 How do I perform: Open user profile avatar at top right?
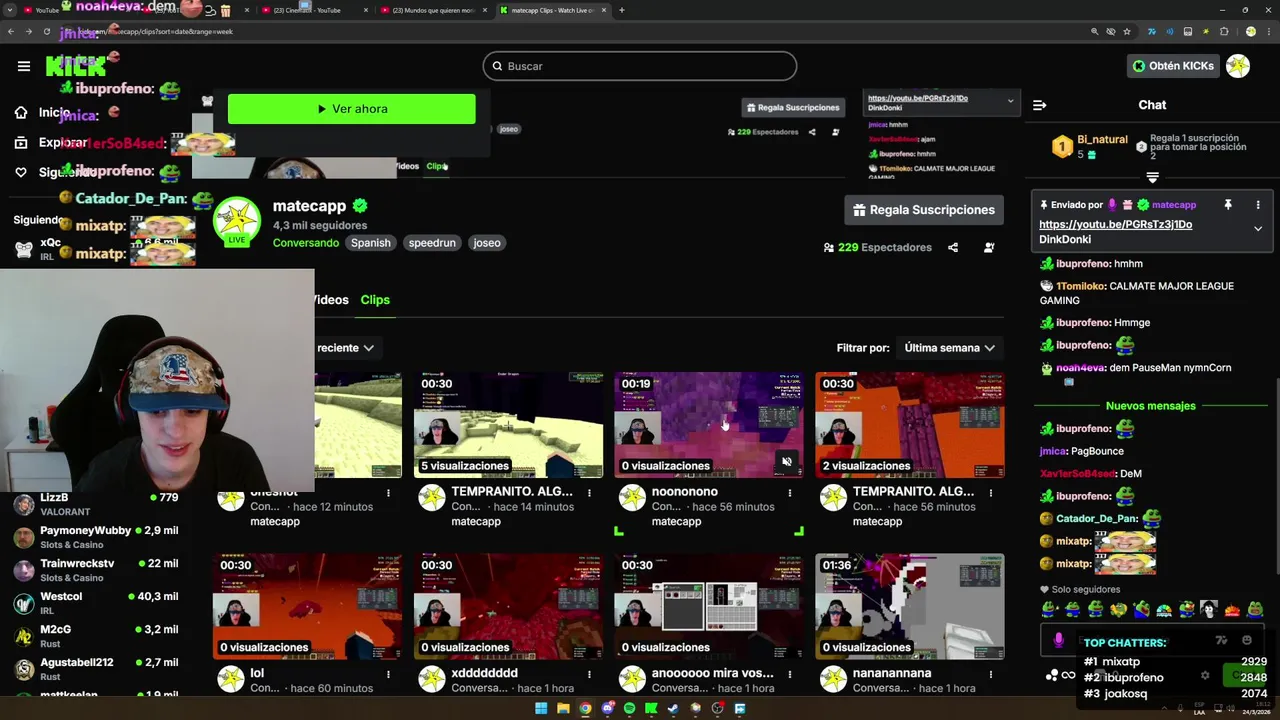click(x=1238, y=66)
